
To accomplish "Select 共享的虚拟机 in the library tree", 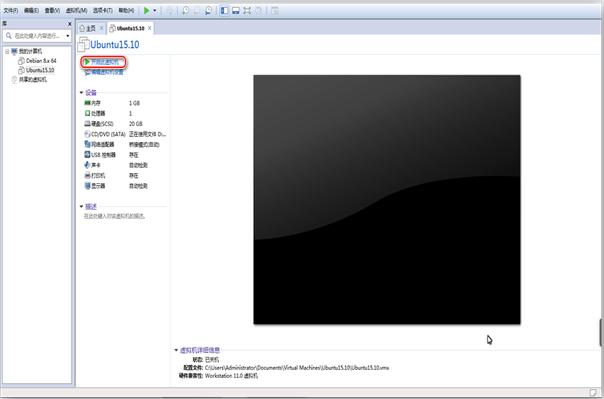I will pyautogui.click(x=33, y=80).
